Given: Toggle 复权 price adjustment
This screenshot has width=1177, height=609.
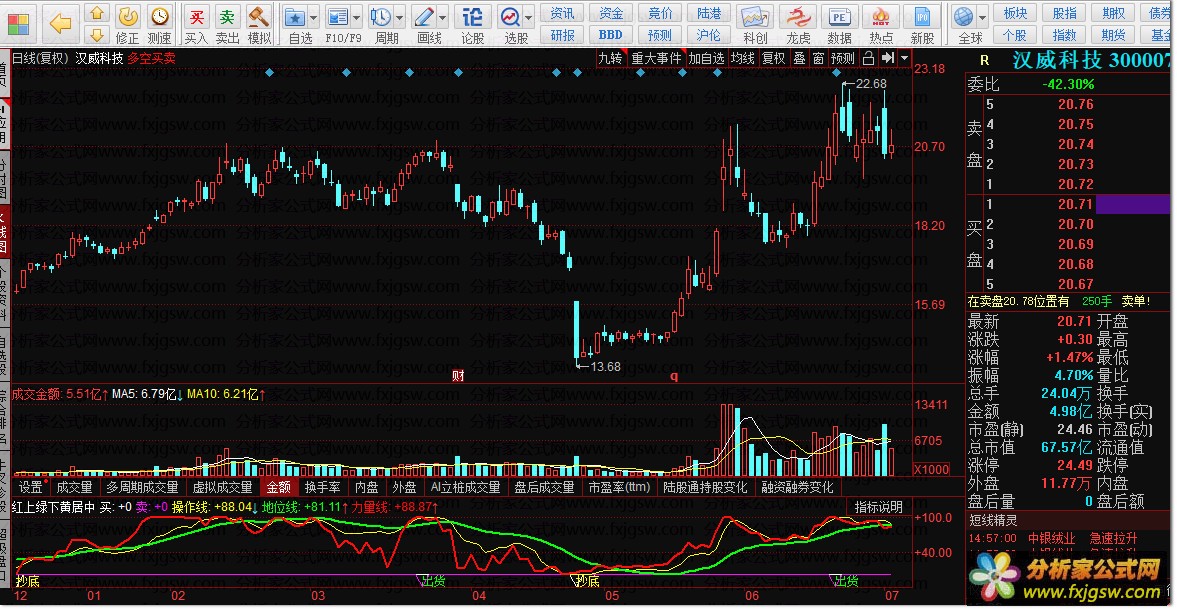Looking at the screenshot, I should [x=773, y=59].
